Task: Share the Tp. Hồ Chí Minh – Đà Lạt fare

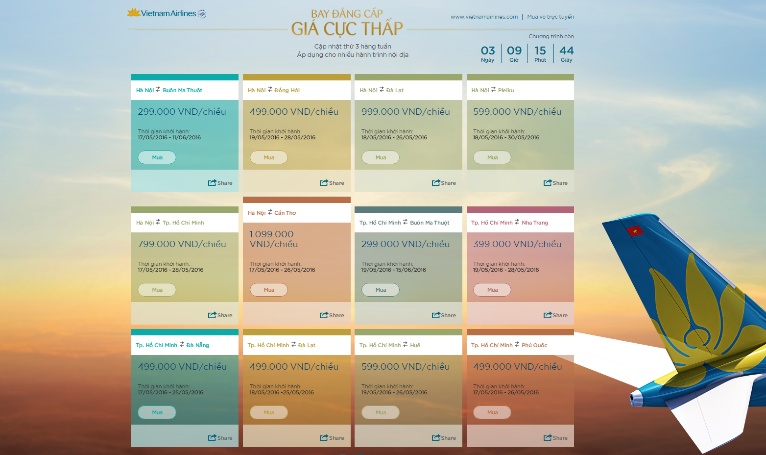Action: 332,438
